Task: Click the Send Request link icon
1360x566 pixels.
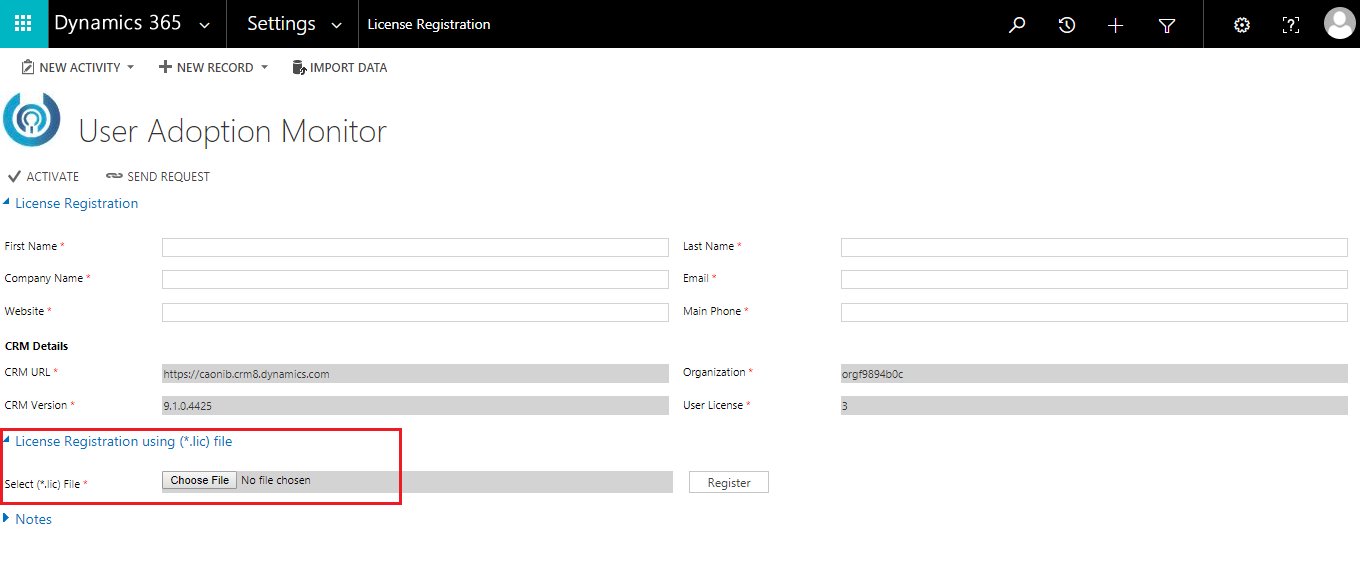Action: [114, 176]
